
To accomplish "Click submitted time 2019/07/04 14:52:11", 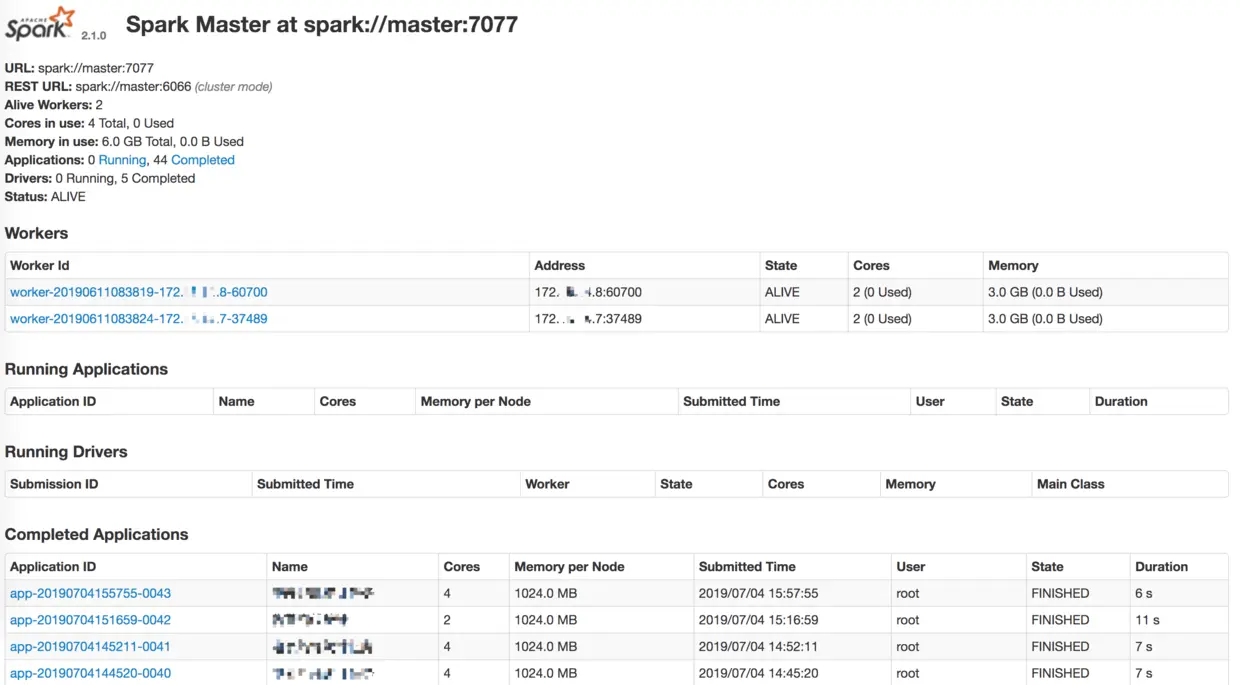I will click(758, 647).
